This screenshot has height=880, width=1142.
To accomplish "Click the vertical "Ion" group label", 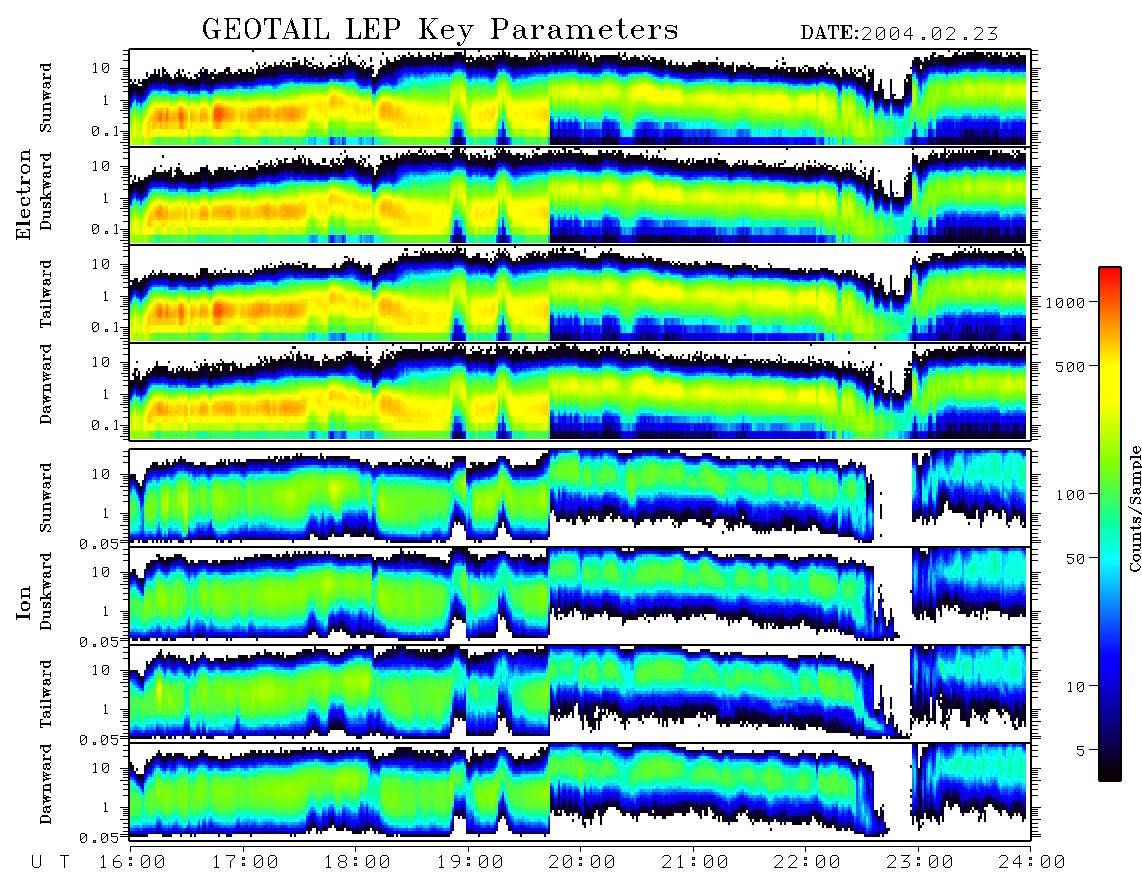I will [24, 602].
